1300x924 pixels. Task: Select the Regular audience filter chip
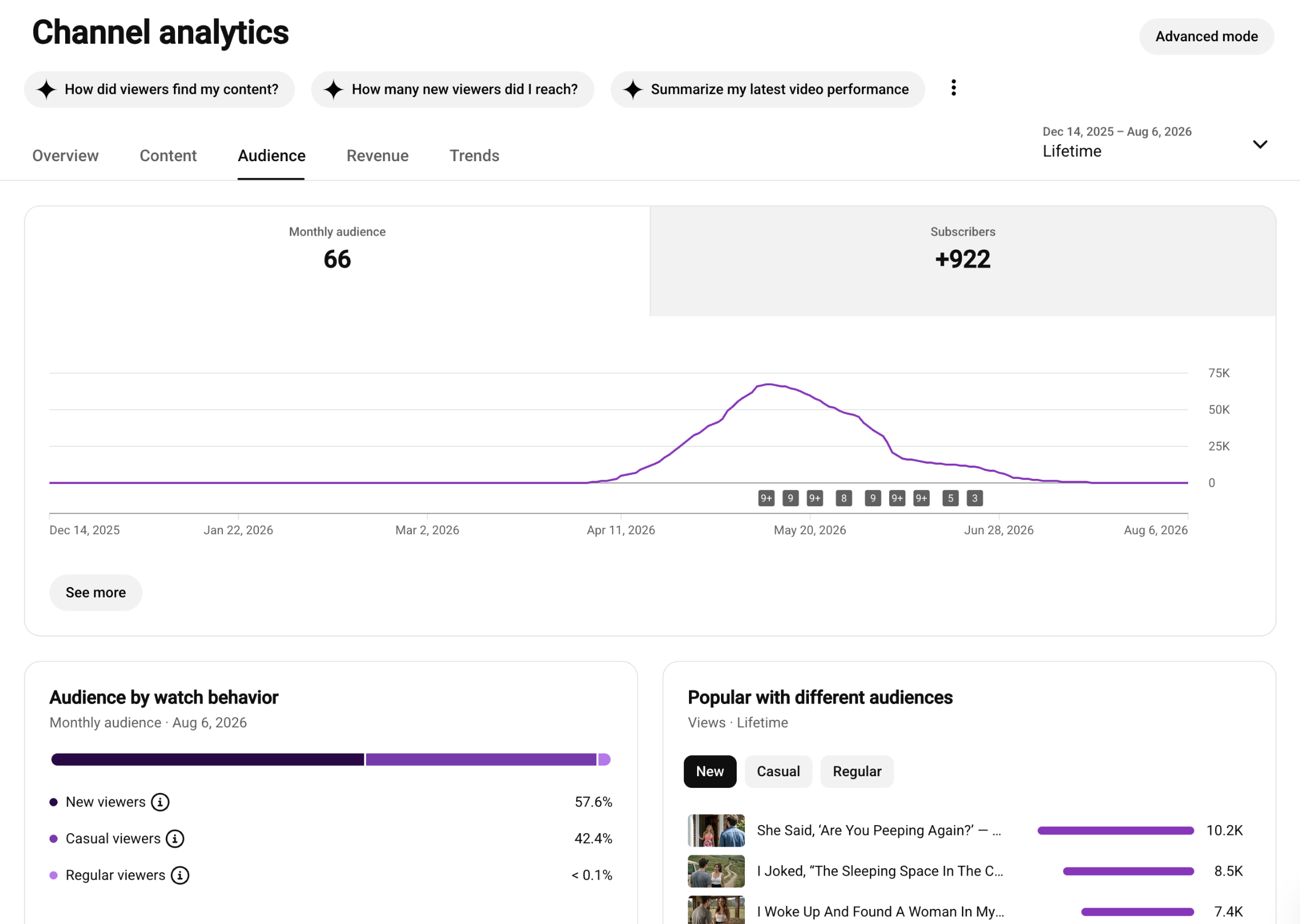pos(857,772)
